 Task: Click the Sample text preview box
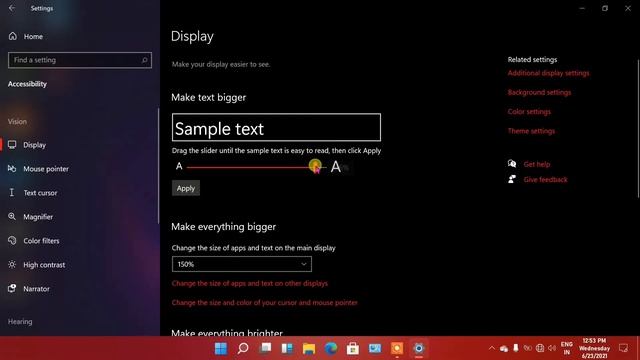click(276, 127)
